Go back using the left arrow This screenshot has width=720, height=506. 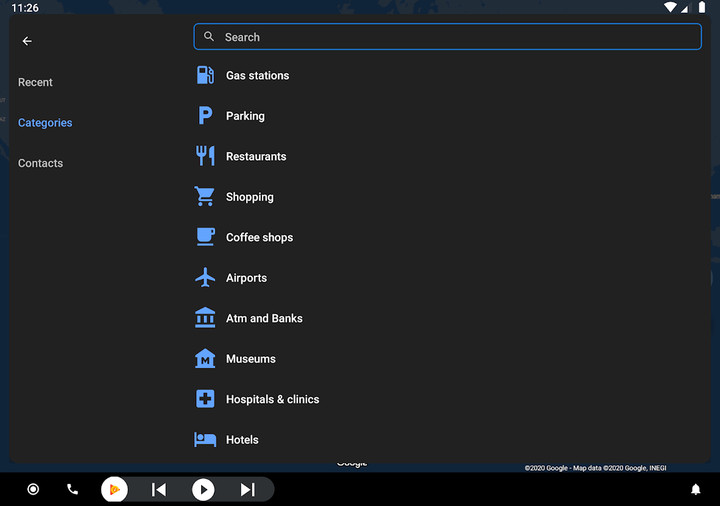tap(27, 41)
